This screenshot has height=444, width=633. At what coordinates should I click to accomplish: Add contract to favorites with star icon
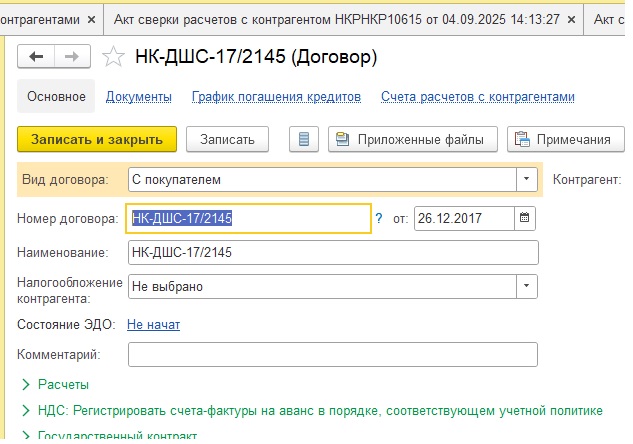(x=113, y=57)
